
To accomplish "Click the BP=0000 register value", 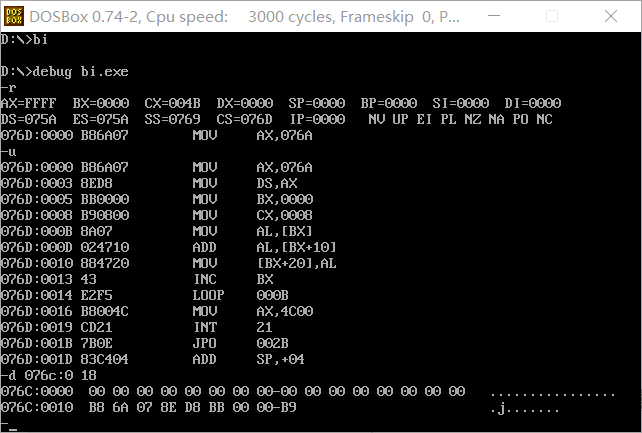I will [x=389, y=103].
